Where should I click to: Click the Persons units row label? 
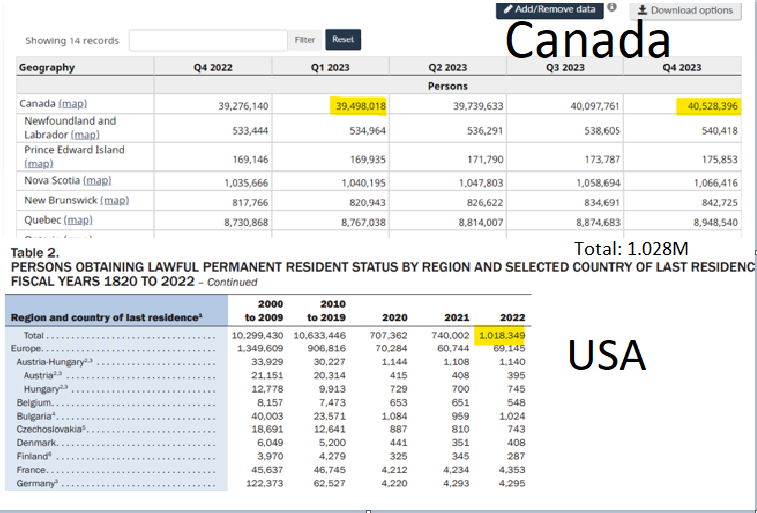pyautogui.click(x=448, y=86)
